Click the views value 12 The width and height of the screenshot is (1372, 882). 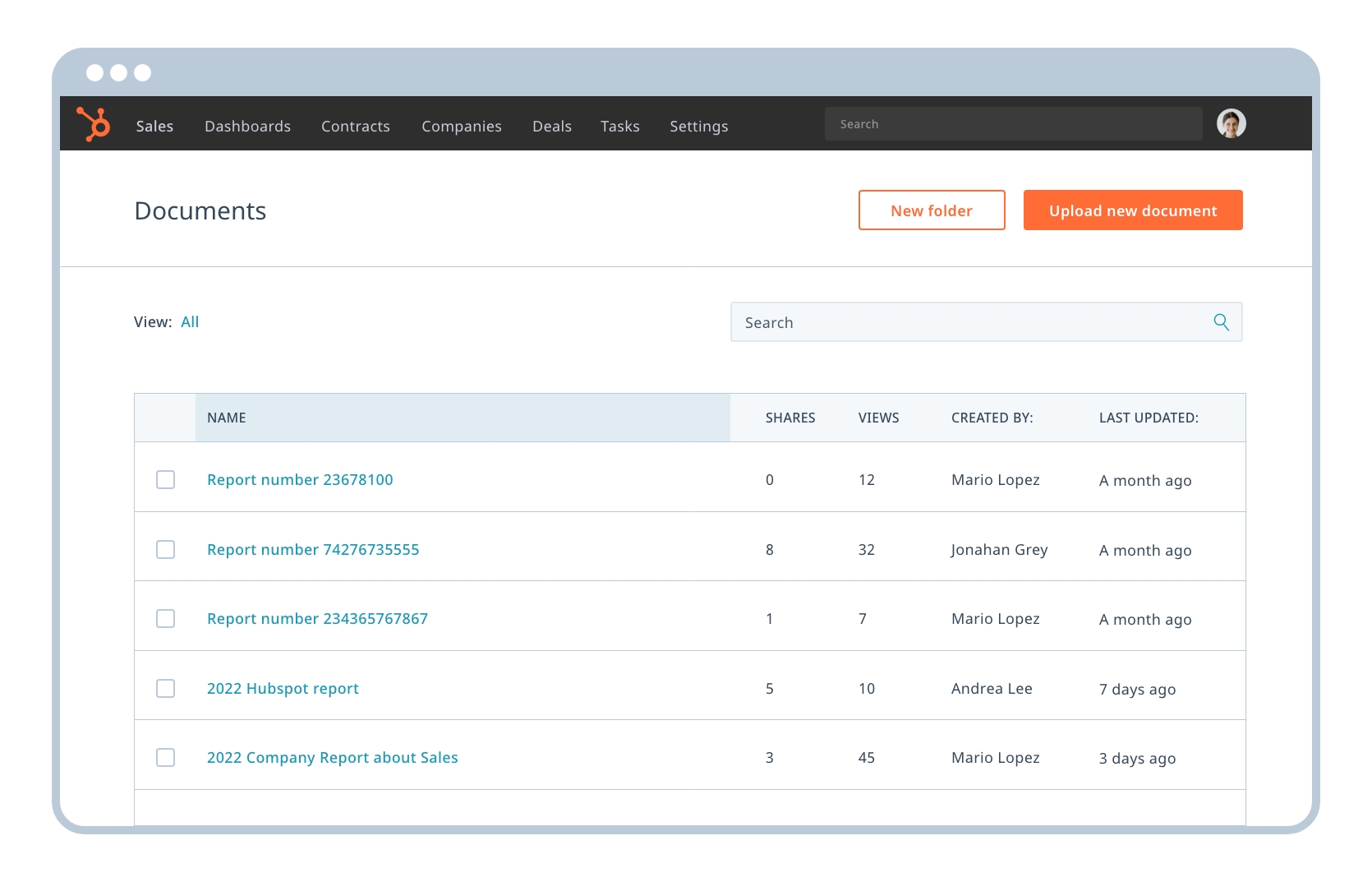[867, 480]
